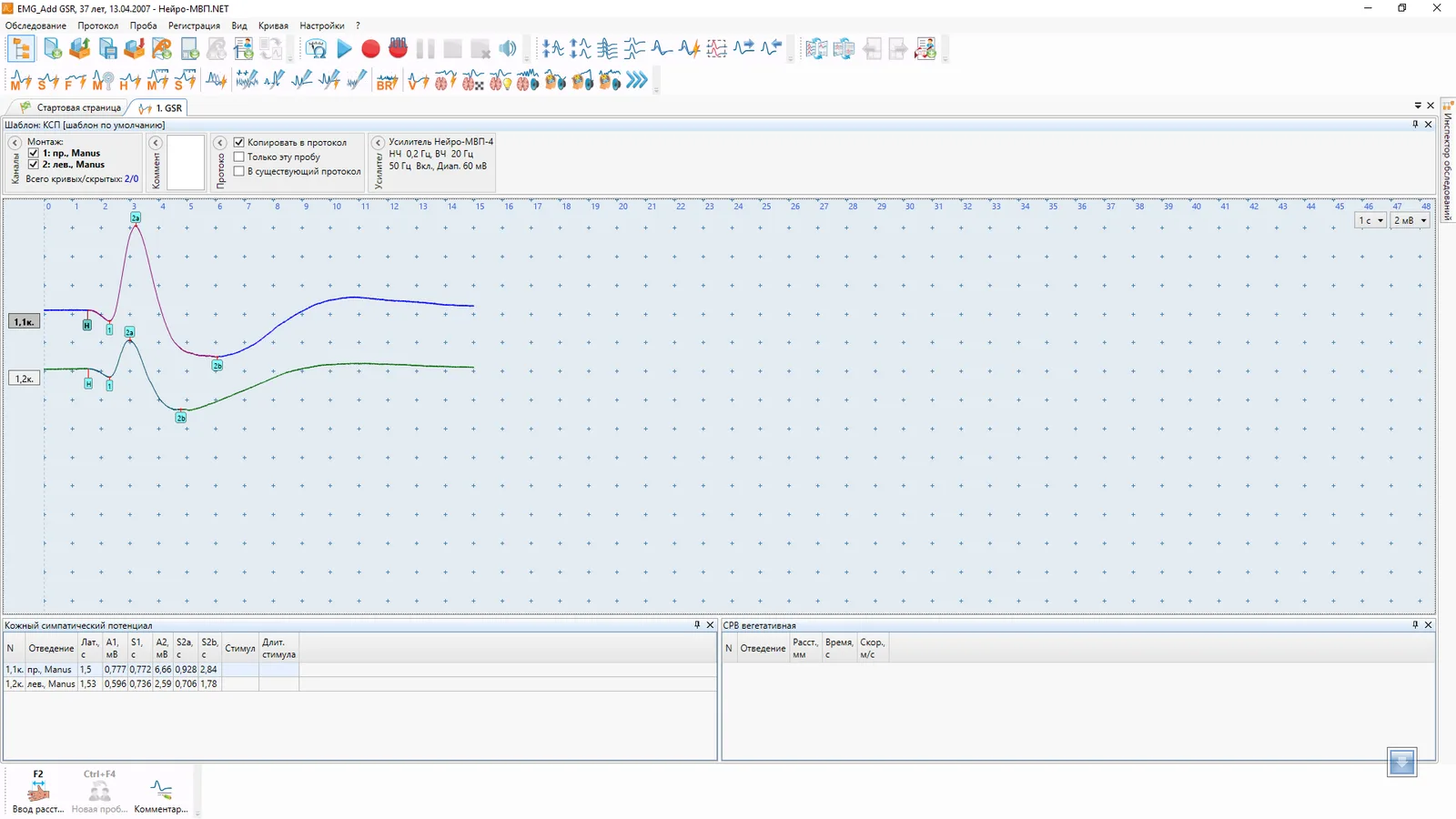Screen dimensions: 1456x819
Task: Open the 1 с time scale dropdown
Action: tap(1370, 220)
